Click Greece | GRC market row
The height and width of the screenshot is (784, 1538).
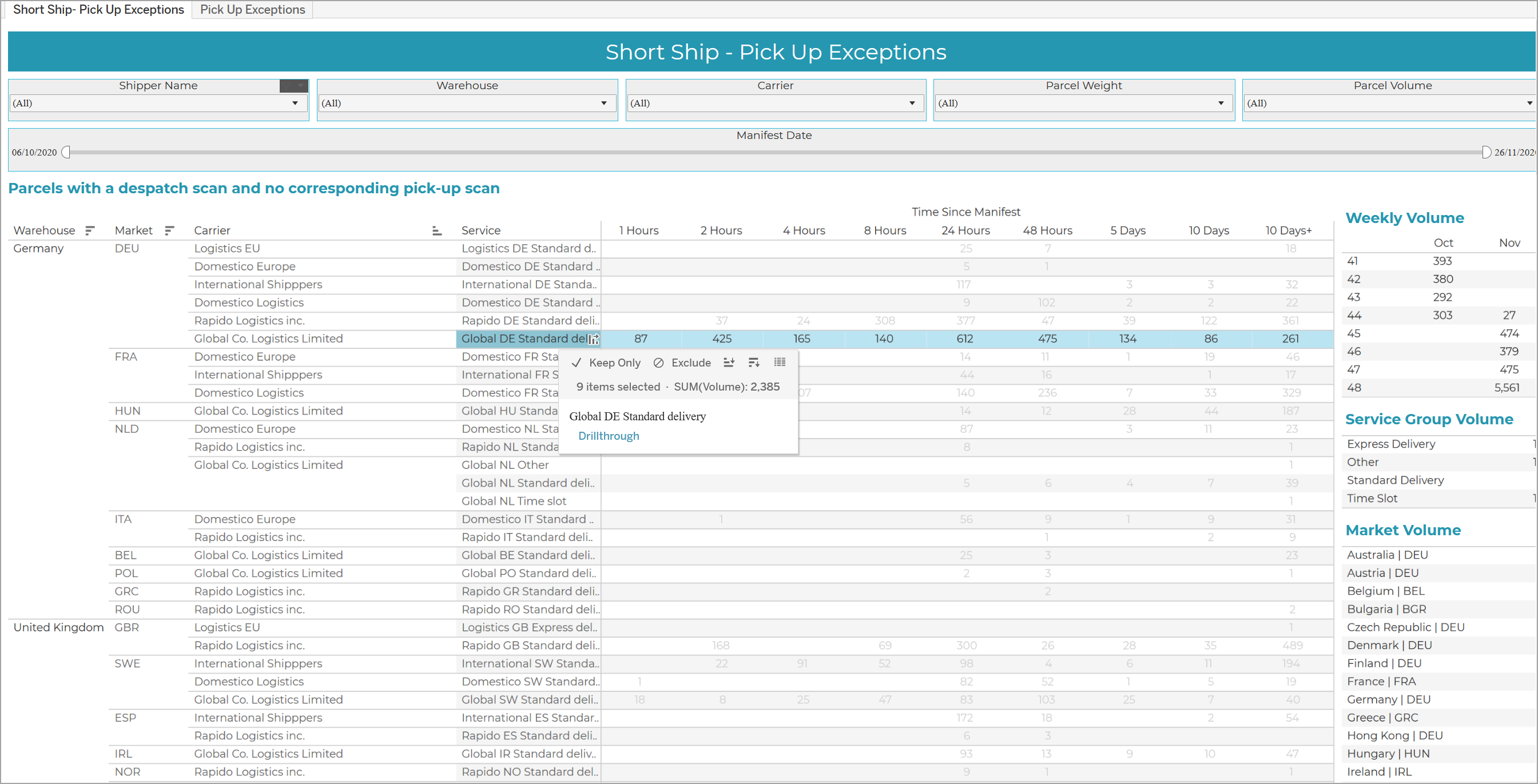tap(1382, 718)
